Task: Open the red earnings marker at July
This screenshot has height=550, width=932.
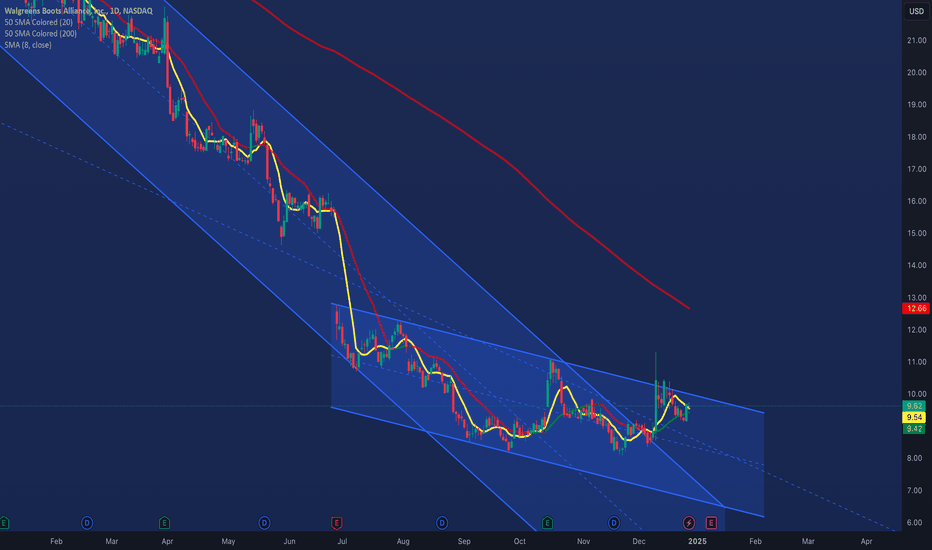Action: (336, 523)
